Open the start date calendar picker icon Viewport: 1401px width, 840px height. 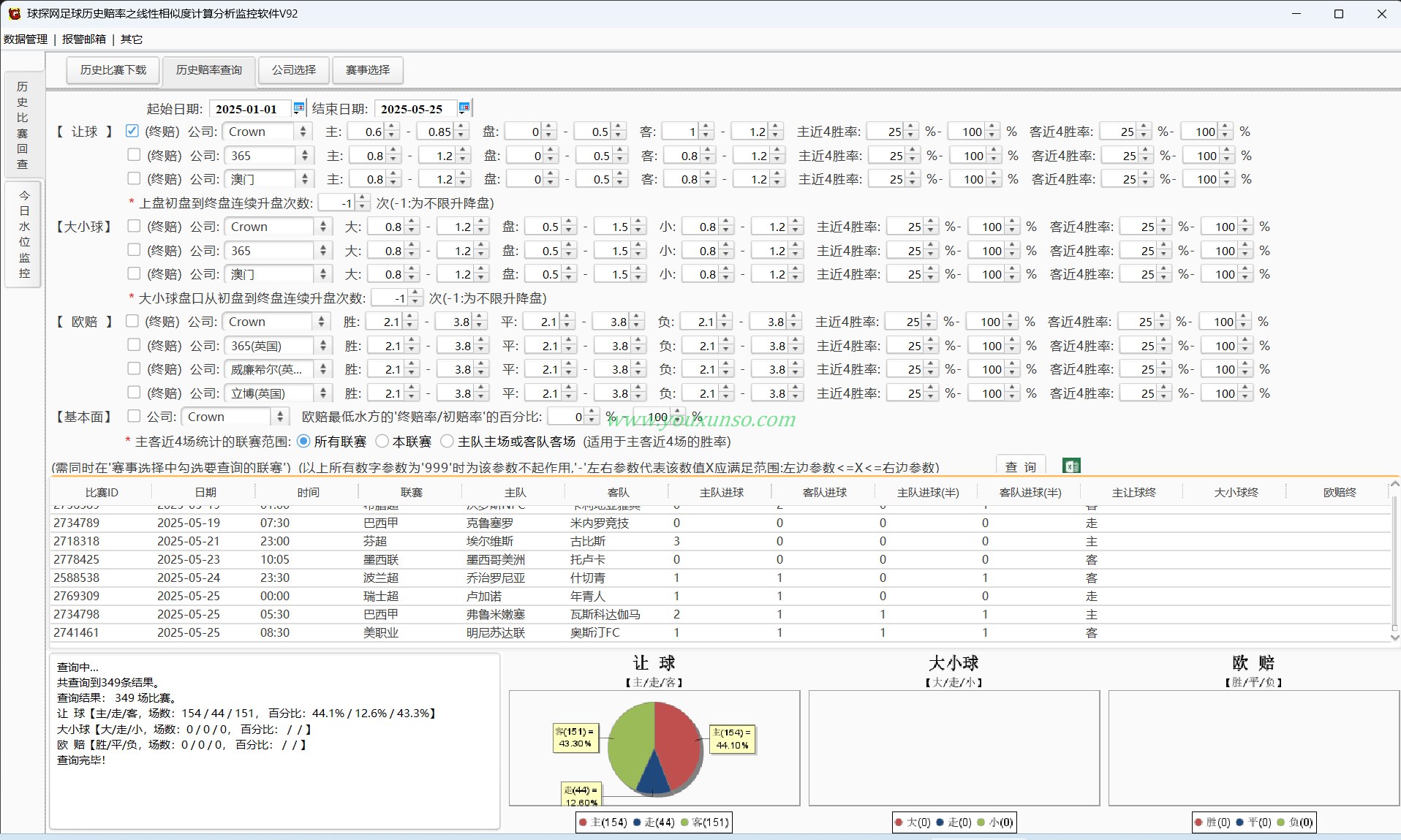298,108
